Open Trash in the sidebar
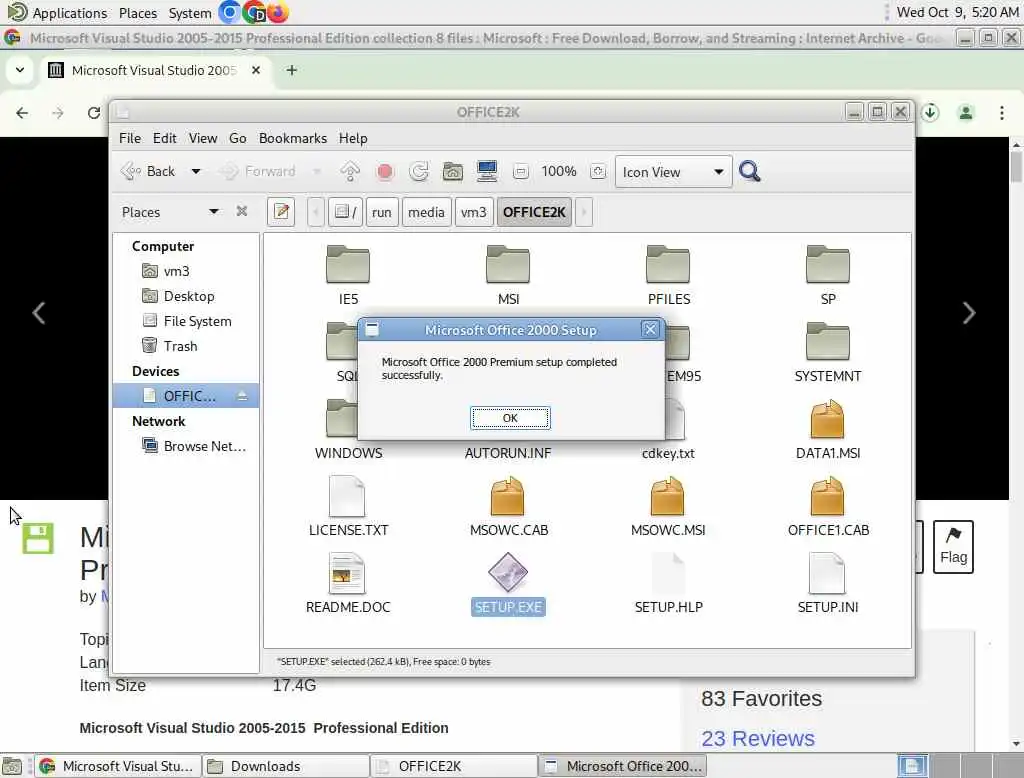 point(185,346)
